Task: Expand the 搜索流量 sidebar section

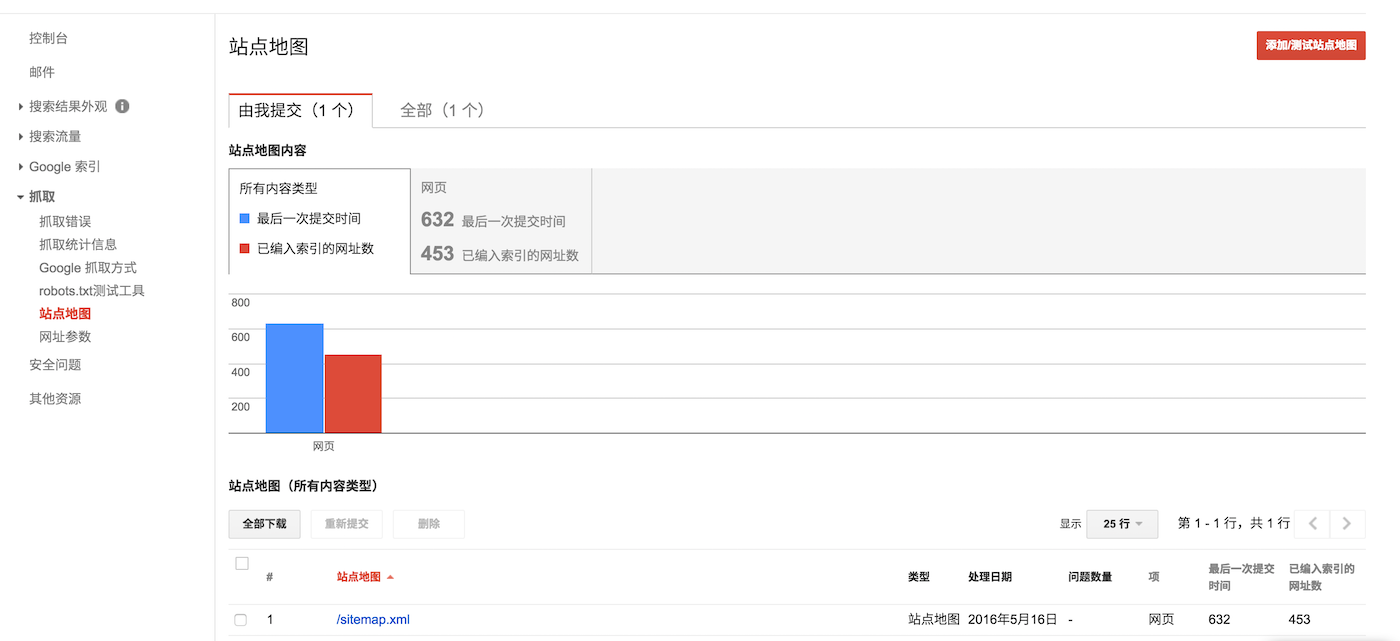Action: tap(22, 137)
